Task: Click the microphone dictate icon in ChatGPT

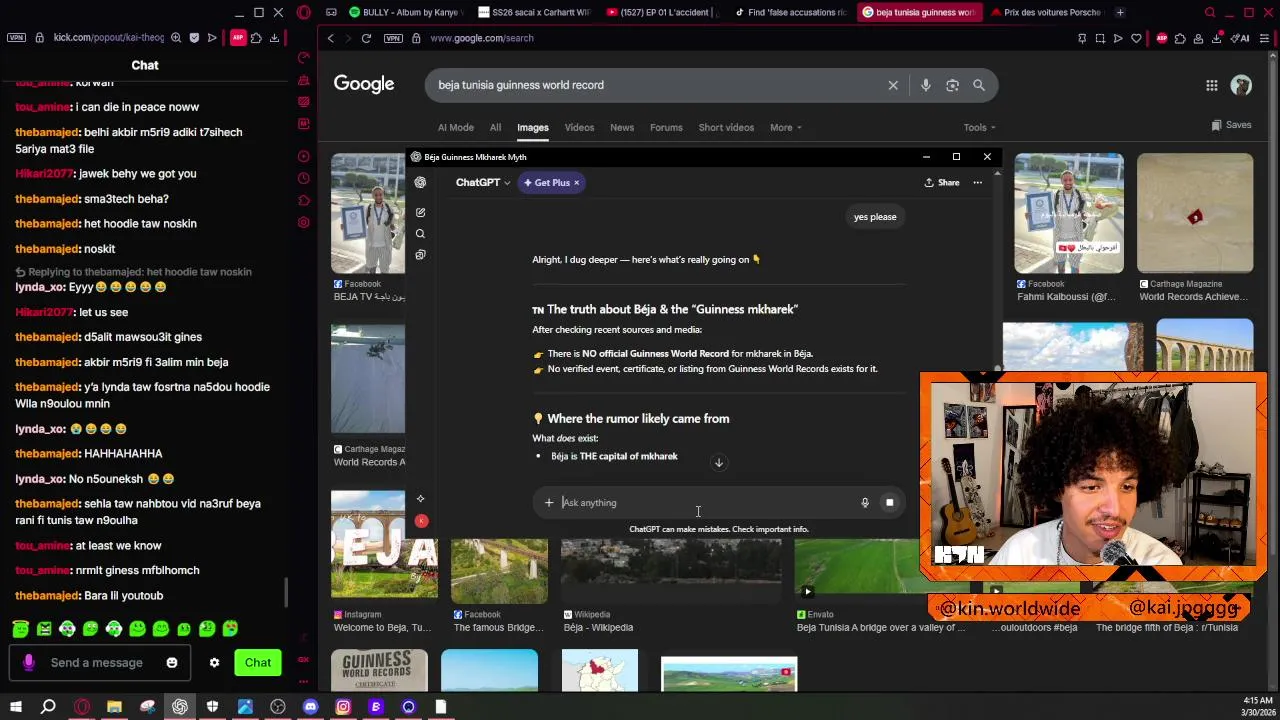Action: pos(865,502)
